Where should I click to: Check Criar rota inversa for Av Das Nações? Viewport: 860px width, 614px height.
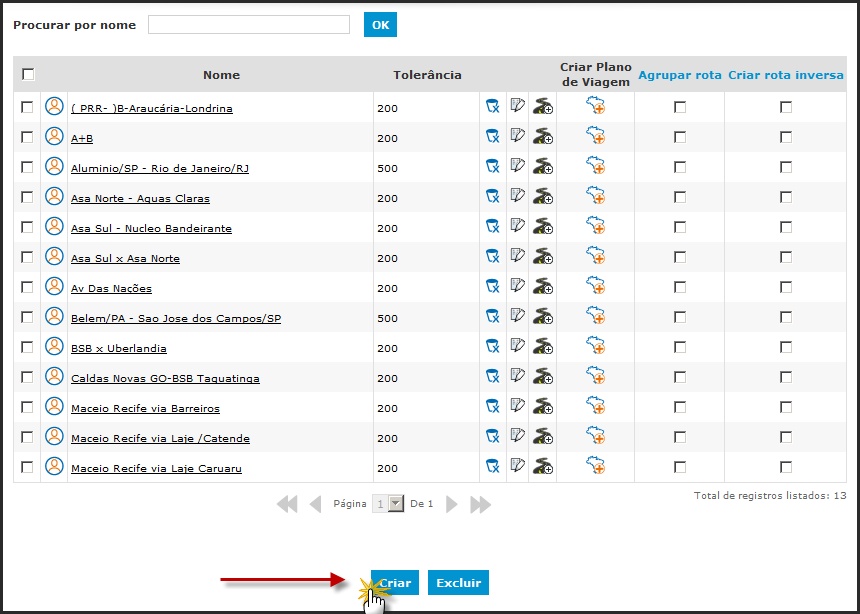click(x=786, y=288)
